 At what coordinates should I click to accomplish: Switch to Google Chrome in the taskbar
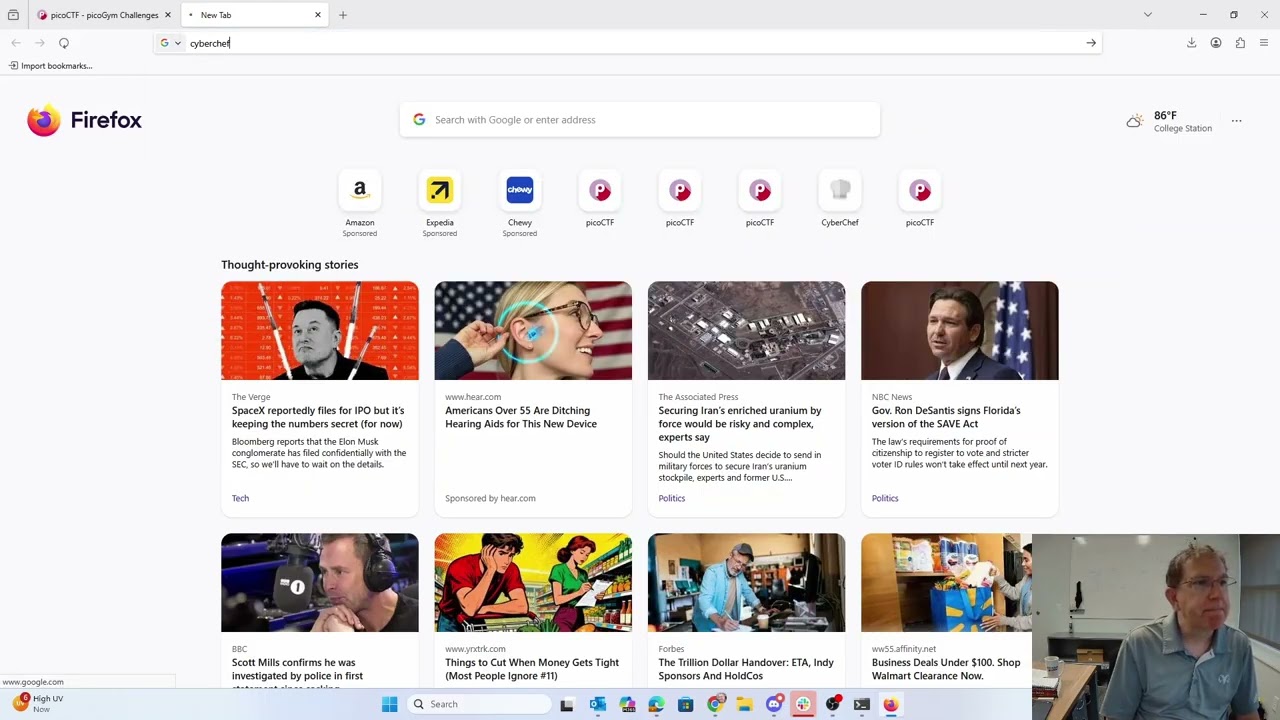coord(715,704)
